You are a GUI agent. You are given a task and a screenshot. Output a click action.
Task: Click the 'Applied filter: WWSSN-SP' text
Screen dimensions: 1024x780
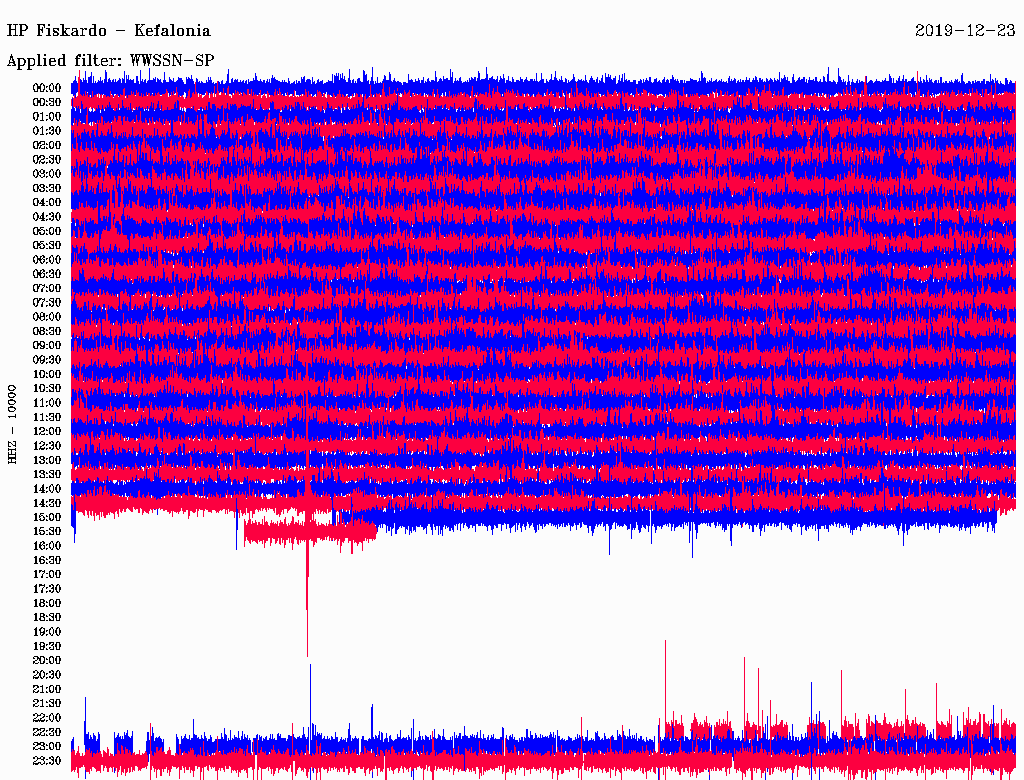110,61
